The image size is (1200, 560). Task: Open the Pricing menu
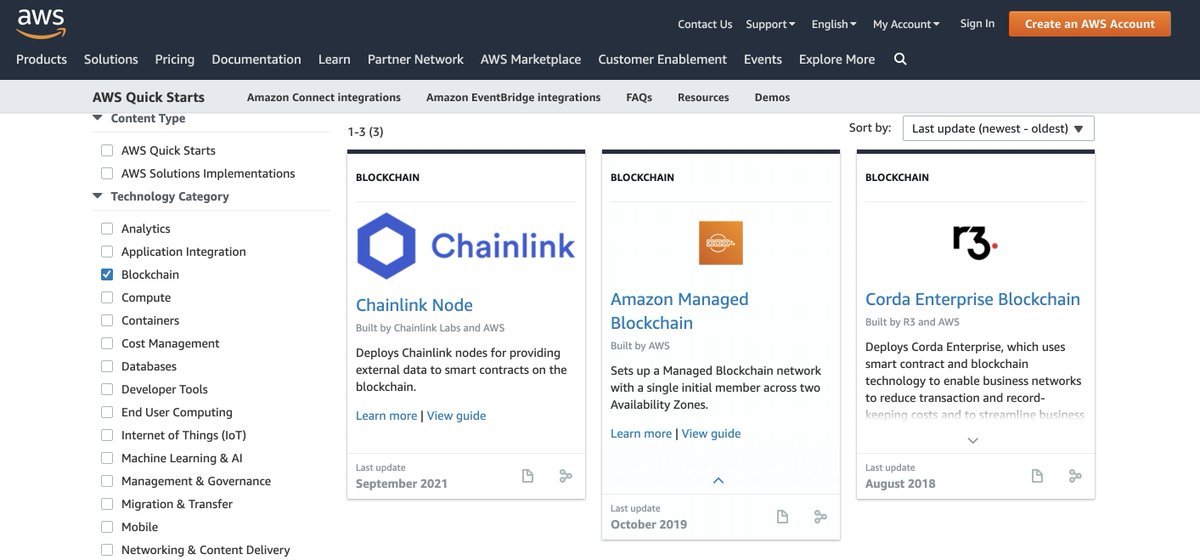175,59
